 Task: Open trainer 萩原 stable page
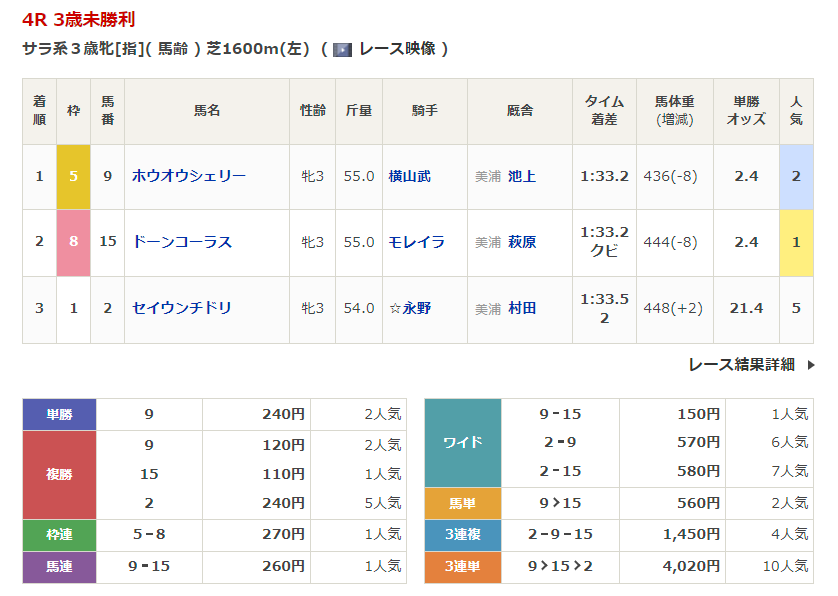click(x=522, y=242)
